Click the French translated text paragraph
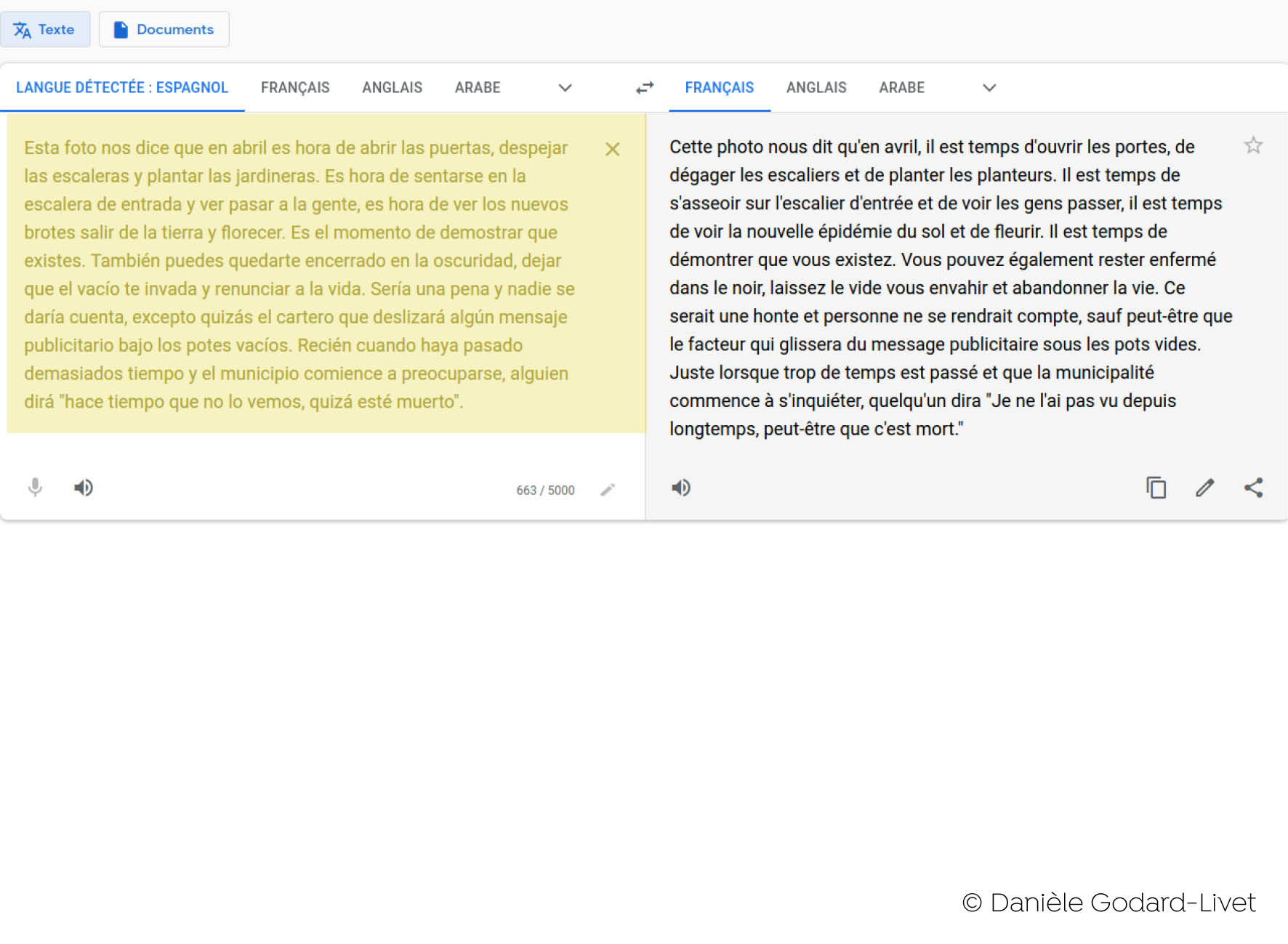 point(951,288)
